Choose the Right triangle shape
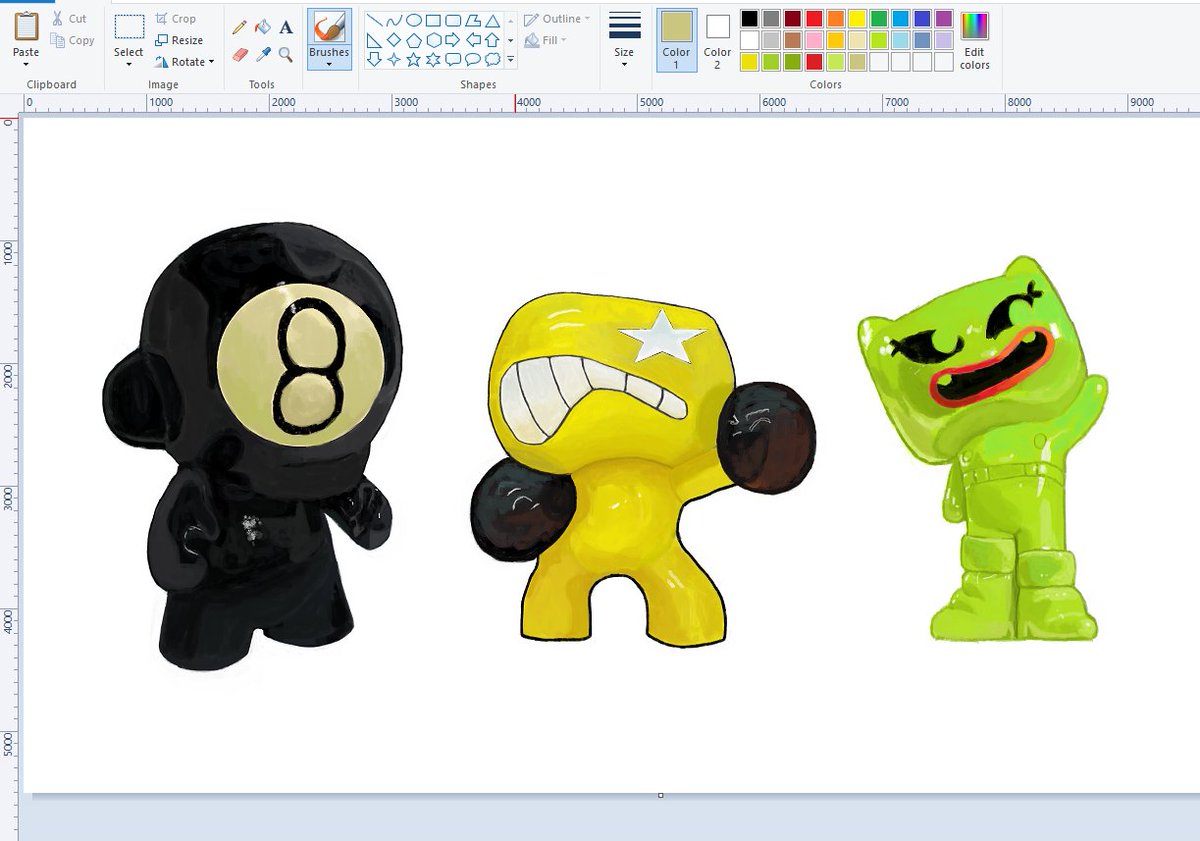The height and width of the screenshot is (841, 1200). 374,40
